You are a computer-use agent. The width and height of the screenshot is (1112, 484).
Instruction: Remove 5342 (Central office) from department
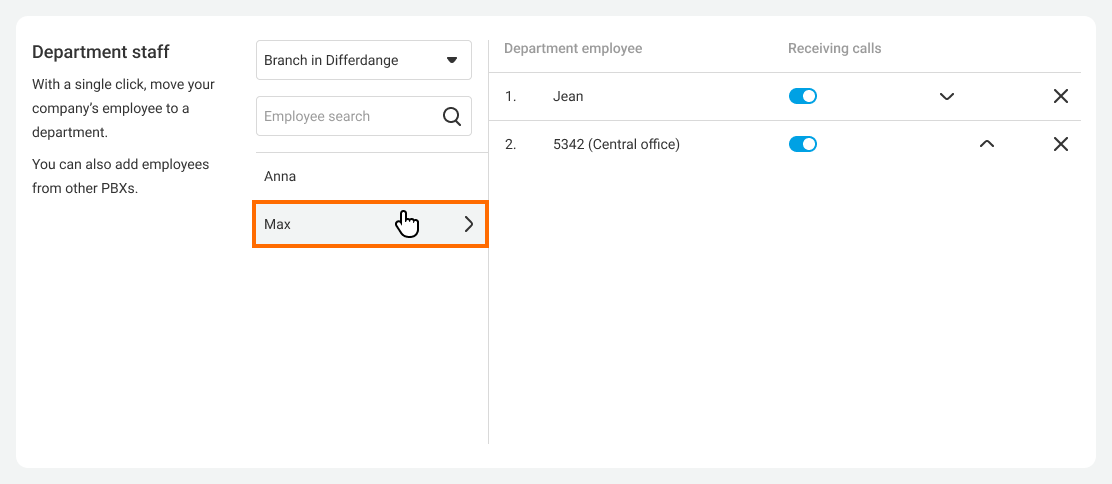pyautogui.click(x=1061, y=144)
